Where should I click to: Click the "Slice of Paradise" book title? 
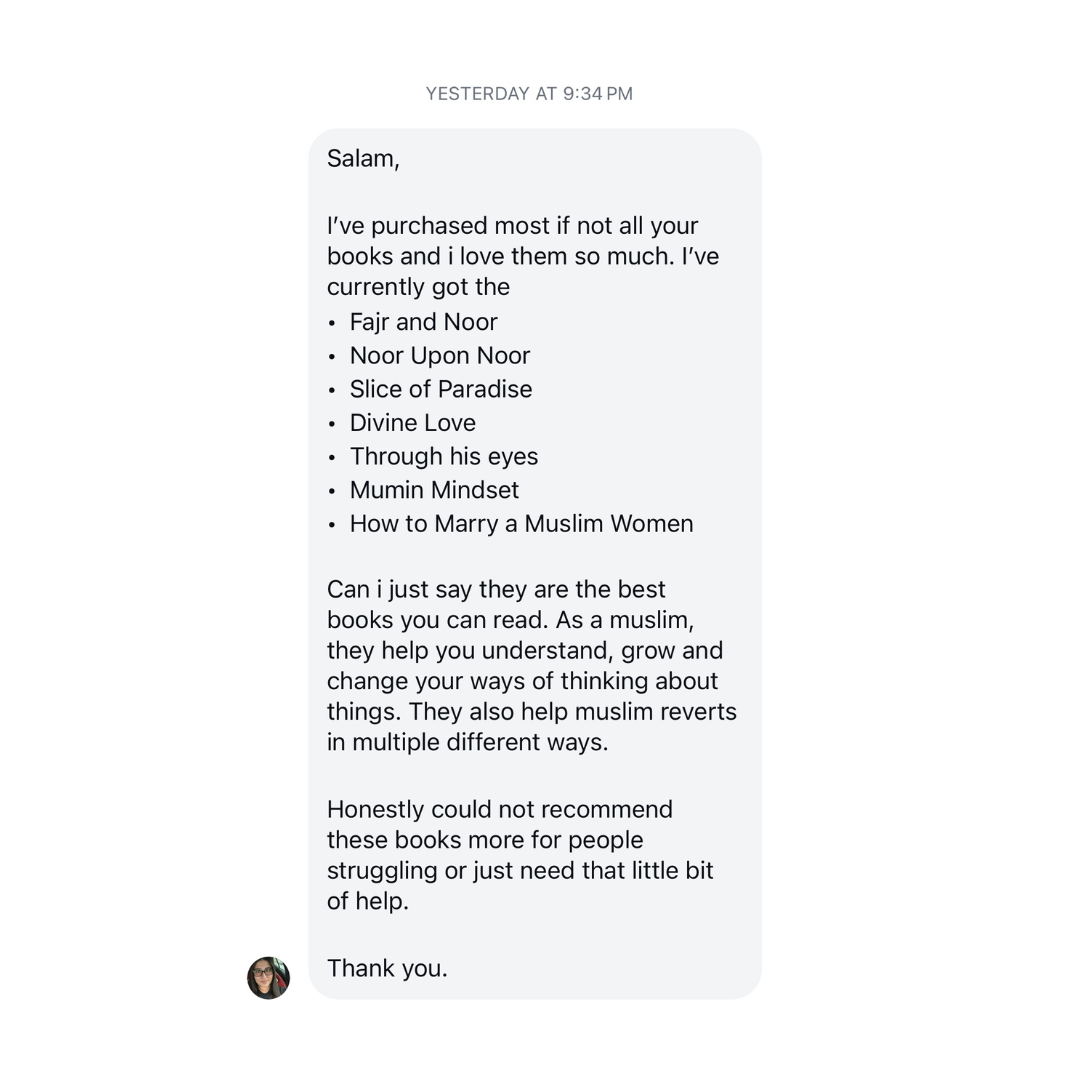[x=440, y=389]
